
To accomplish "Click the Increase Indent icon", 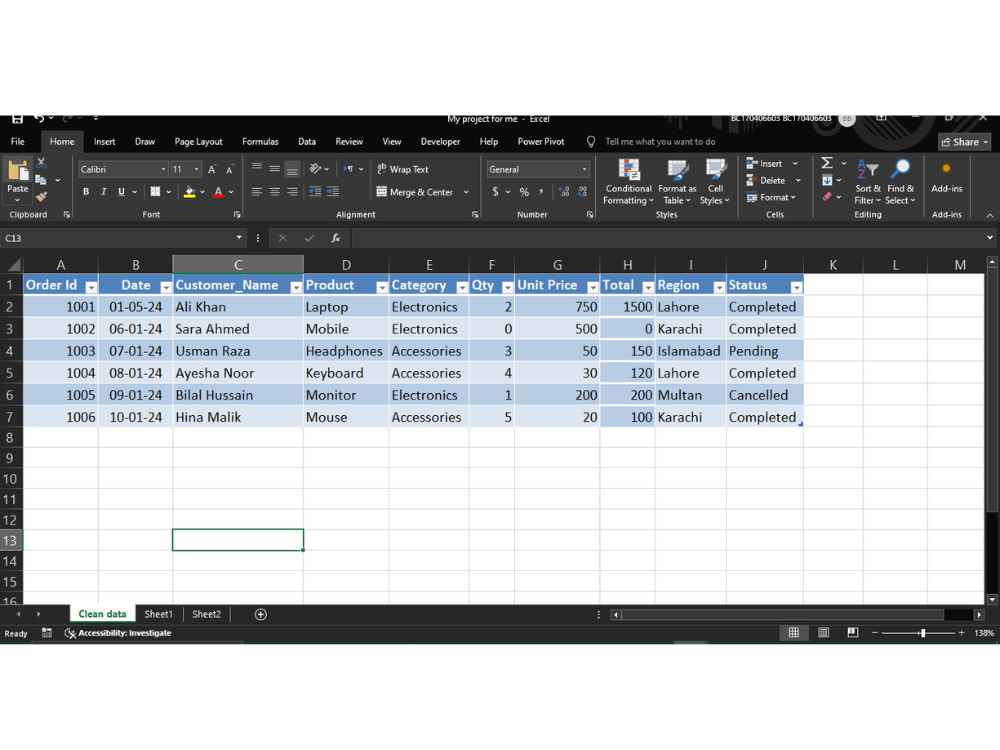I will pyautogui.click(x=333, y=191).
